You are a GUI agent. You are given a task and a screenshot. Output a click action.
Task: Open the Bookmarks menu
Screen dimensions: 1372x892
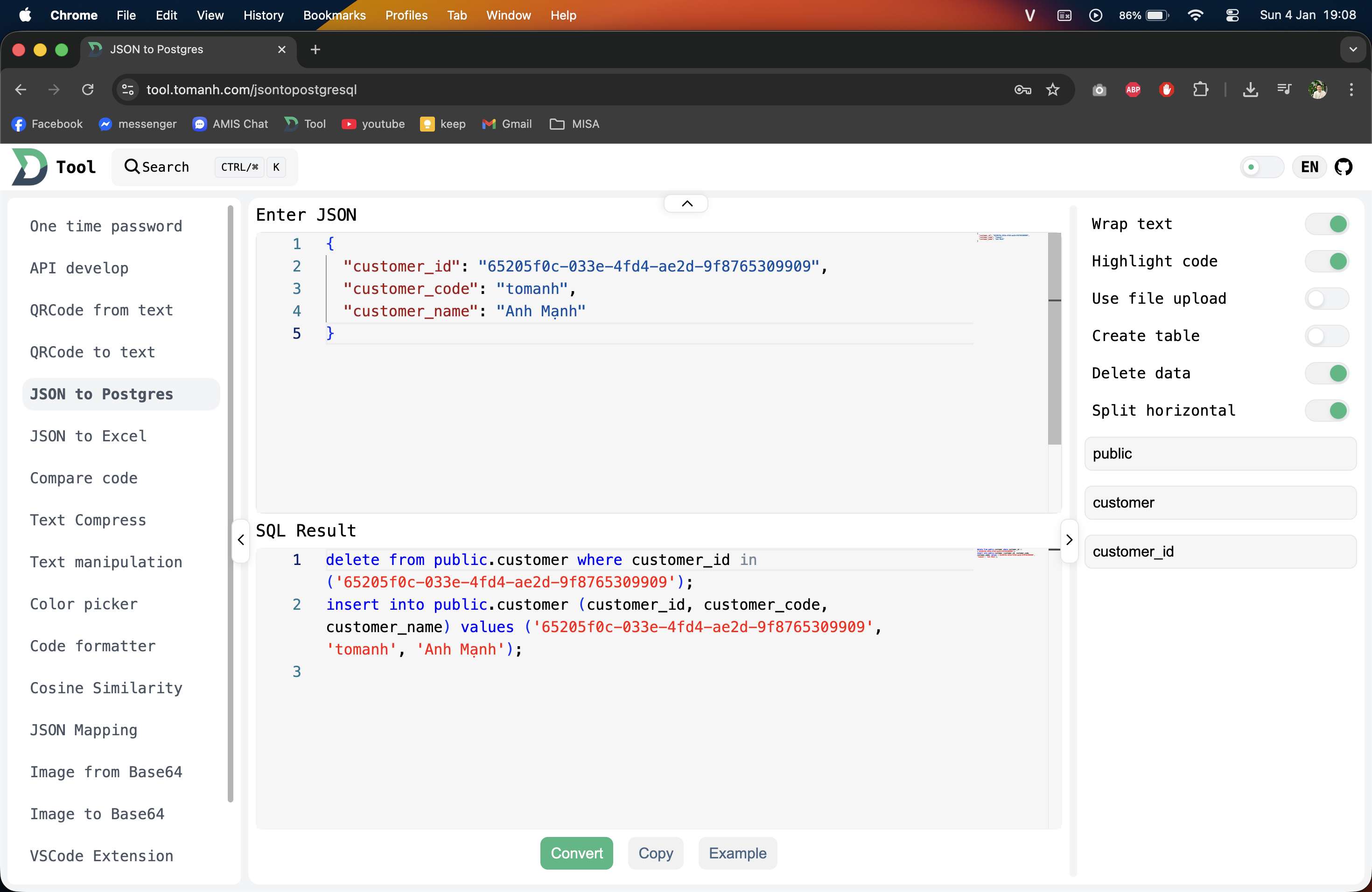[x=334, y=15]
